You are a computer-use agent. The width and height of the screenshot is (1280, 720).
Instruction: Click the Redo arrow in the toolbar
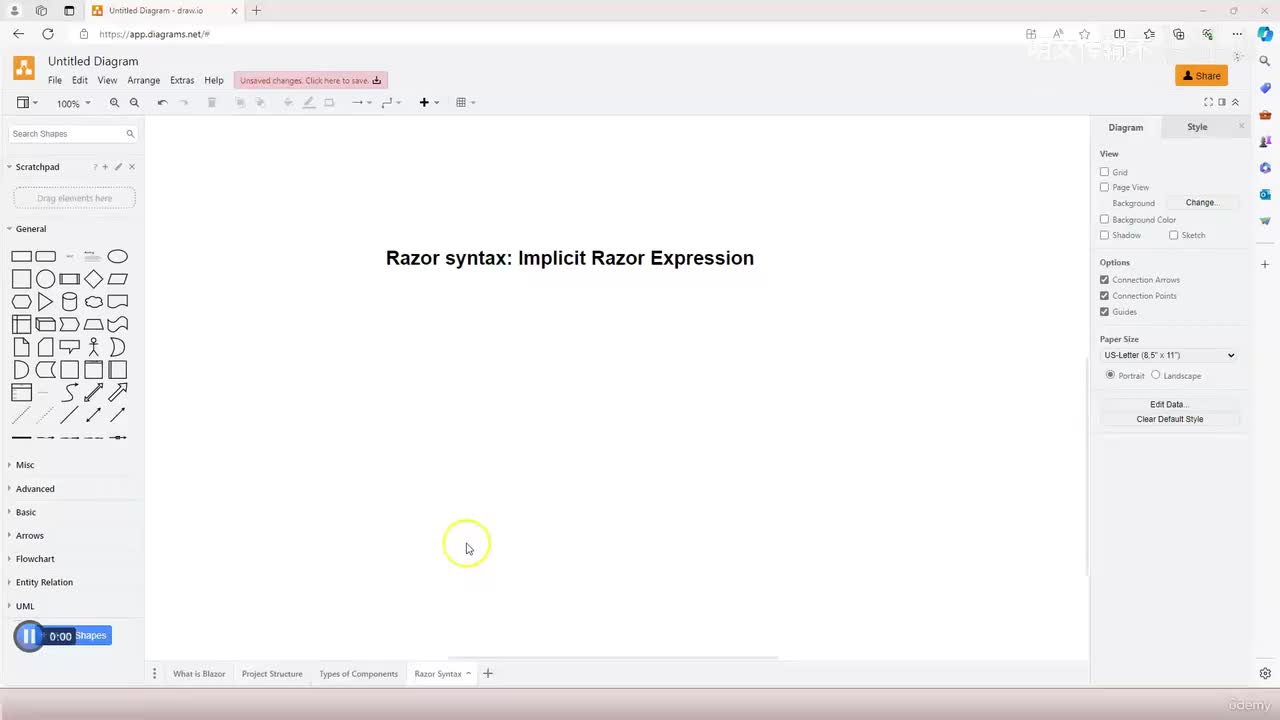(184, 103)
